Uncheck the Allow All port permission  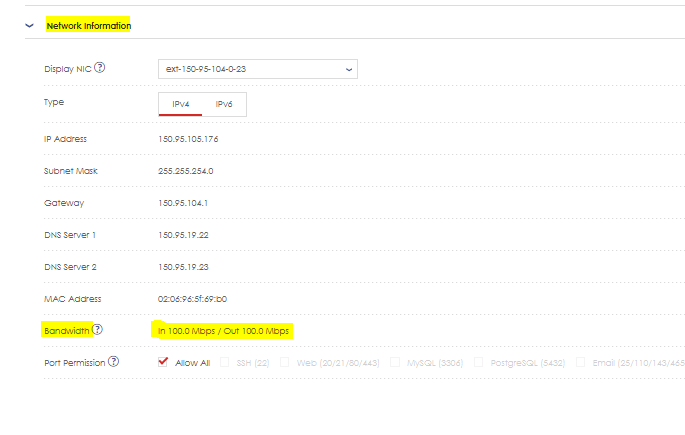(x=163, y=362)
